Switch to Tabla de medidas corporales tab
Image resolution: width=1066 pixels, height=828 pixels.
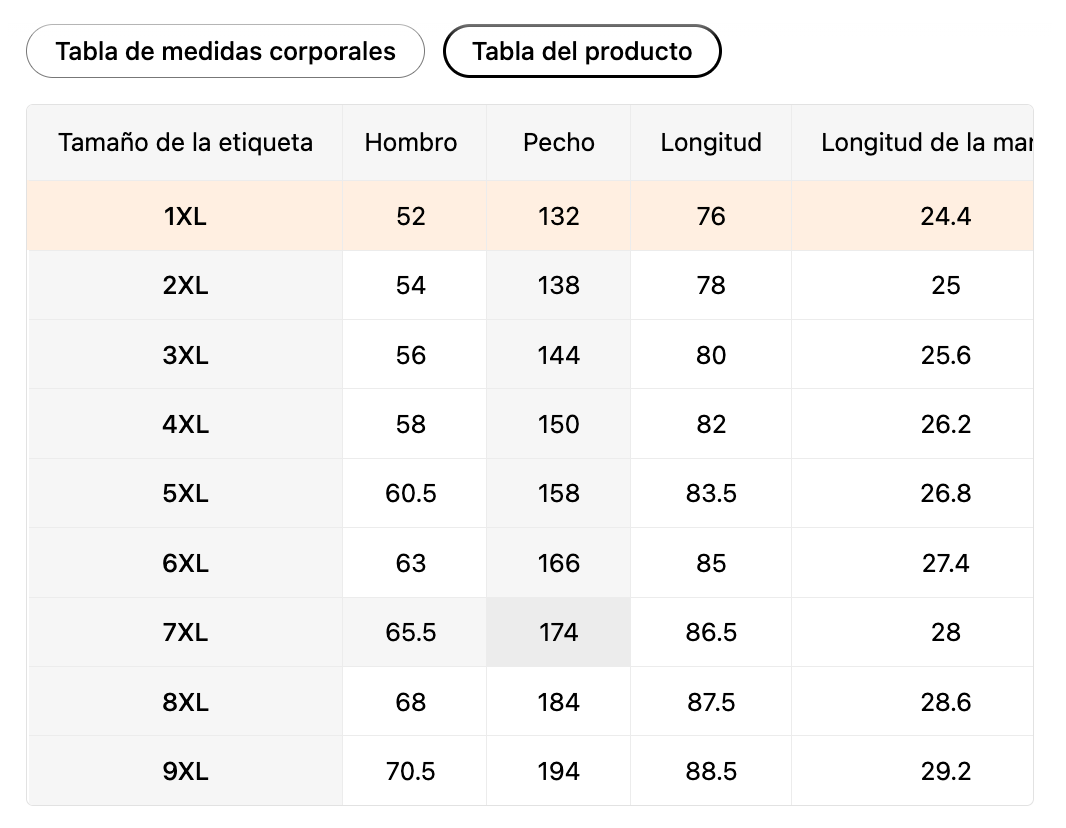pyautogui.click(x=225, y=51)
